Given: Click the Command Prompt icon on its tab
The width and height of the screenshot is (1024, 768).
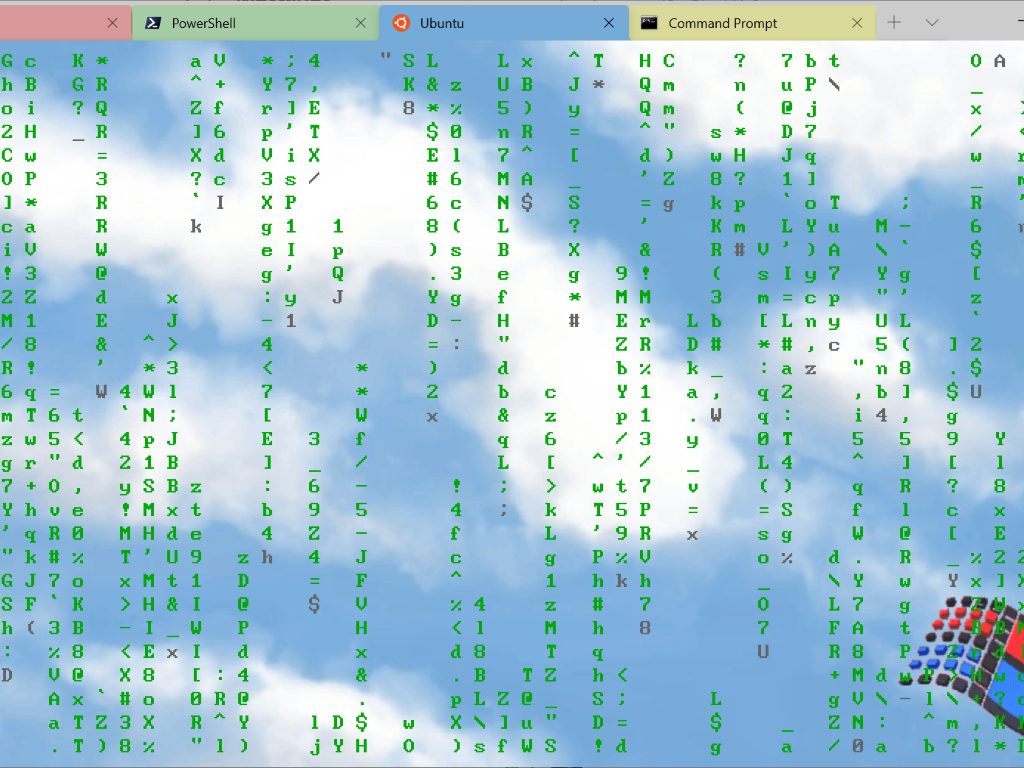Looking at the screenshot, I should point(649,23).
